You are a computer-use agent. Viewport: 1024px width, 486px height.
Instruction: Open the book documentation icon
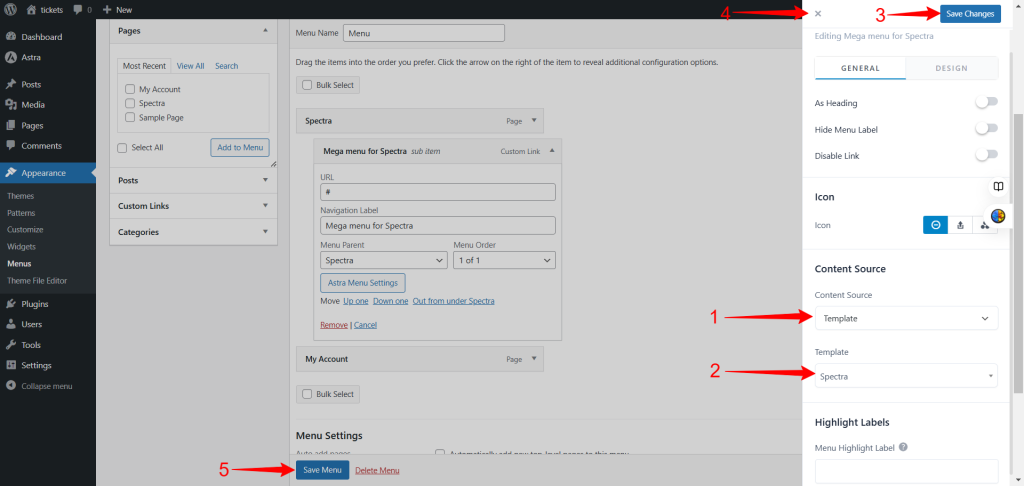click(998, 187)
